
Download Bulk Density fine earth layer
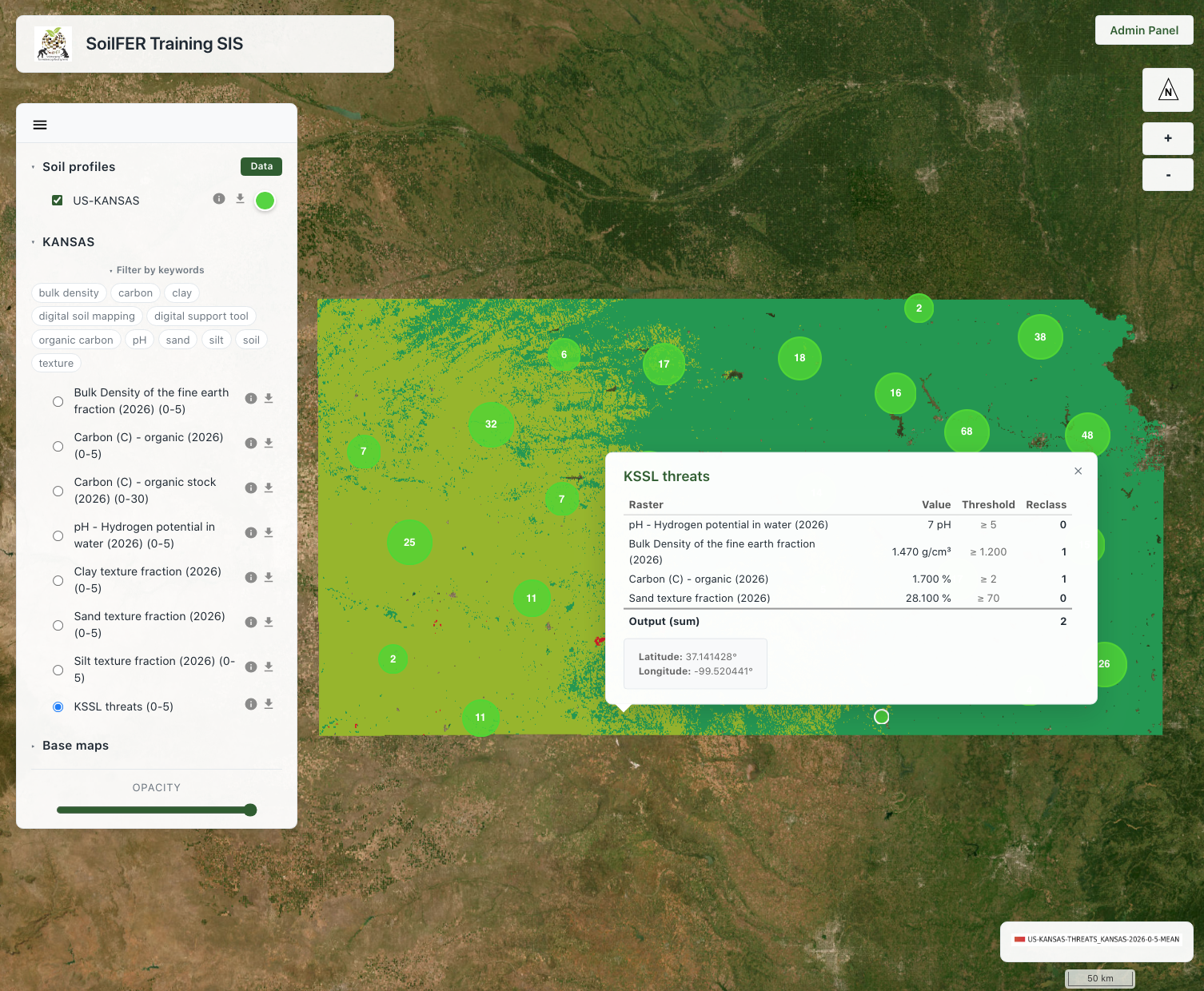pos(269,398)
